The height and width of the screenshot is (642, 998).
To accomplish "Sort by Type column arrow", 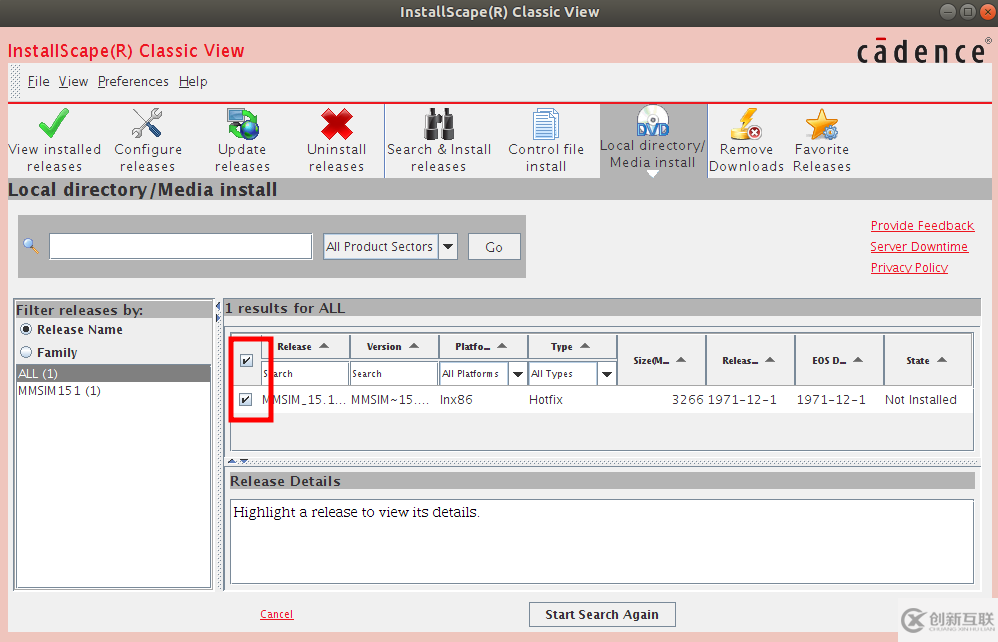I will pyautogui.click(x=586, y=346).
